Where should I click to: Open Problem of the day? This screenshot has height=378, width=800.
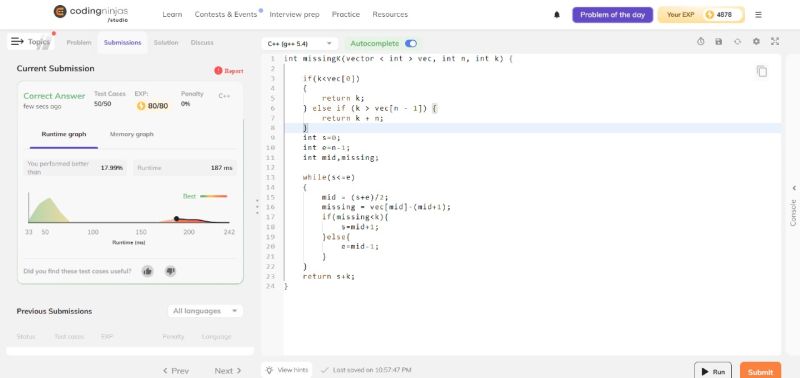[x=612, y=15]
